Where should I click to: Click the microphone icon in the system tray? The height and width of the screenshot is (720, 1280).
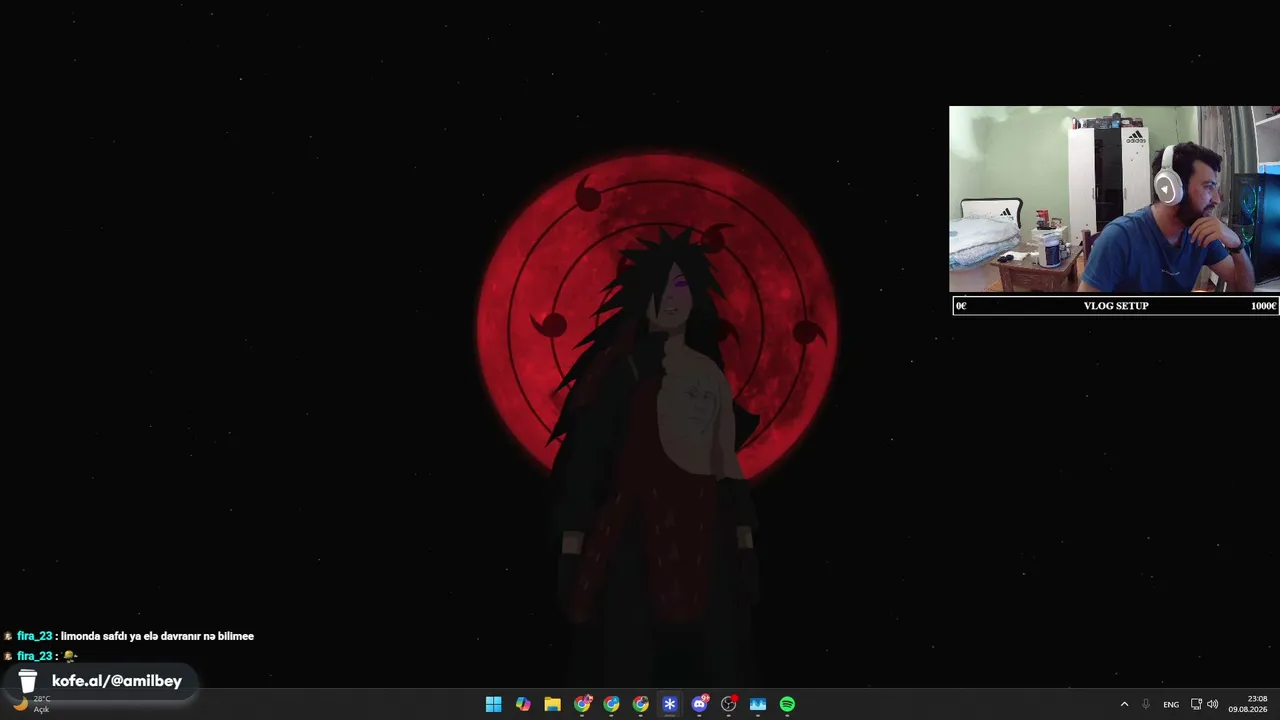pos(1146,704)
